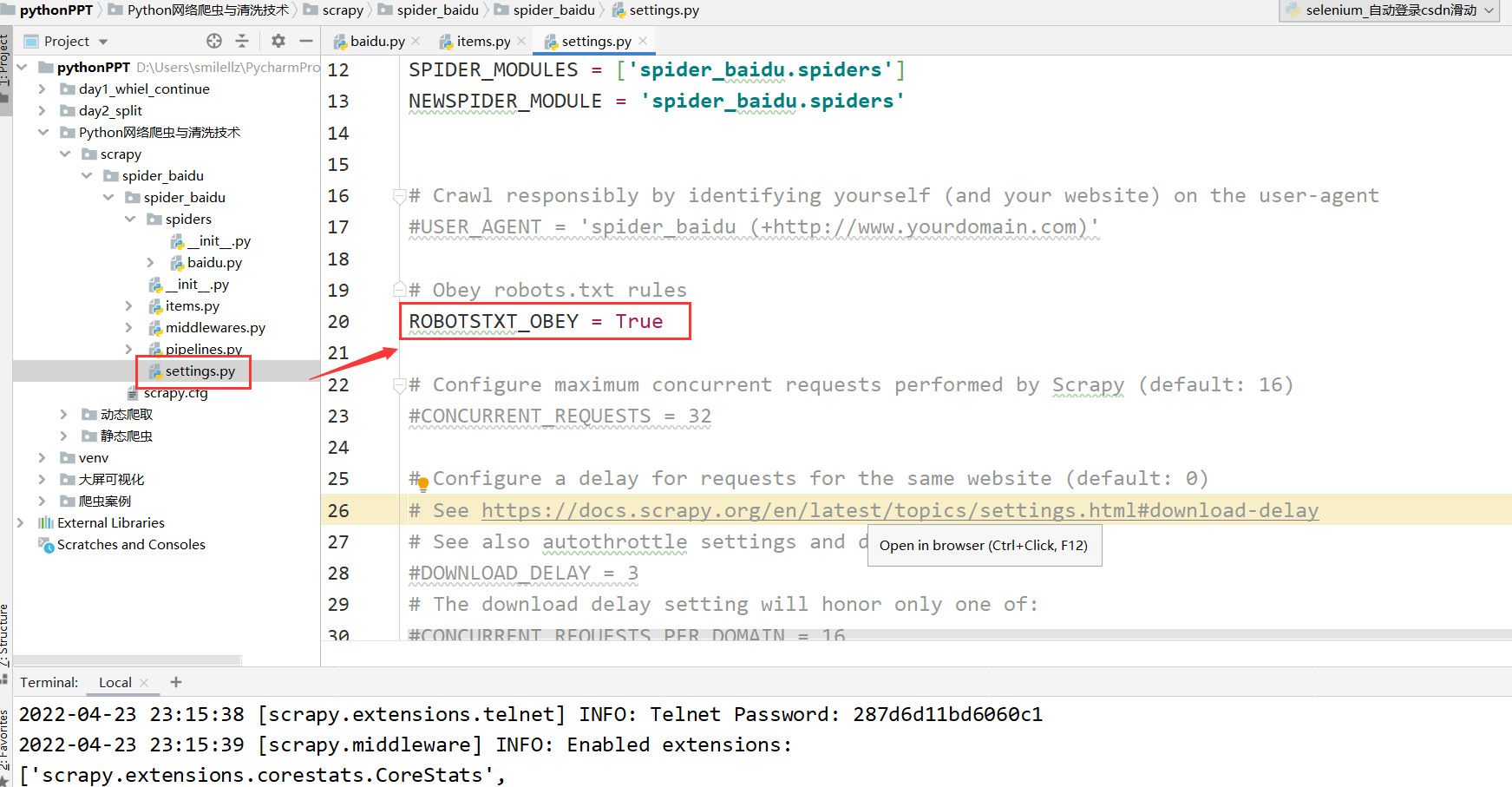Screen dimensions: 1512x787
Task: Expand External Libraries node
Action: 22,522
